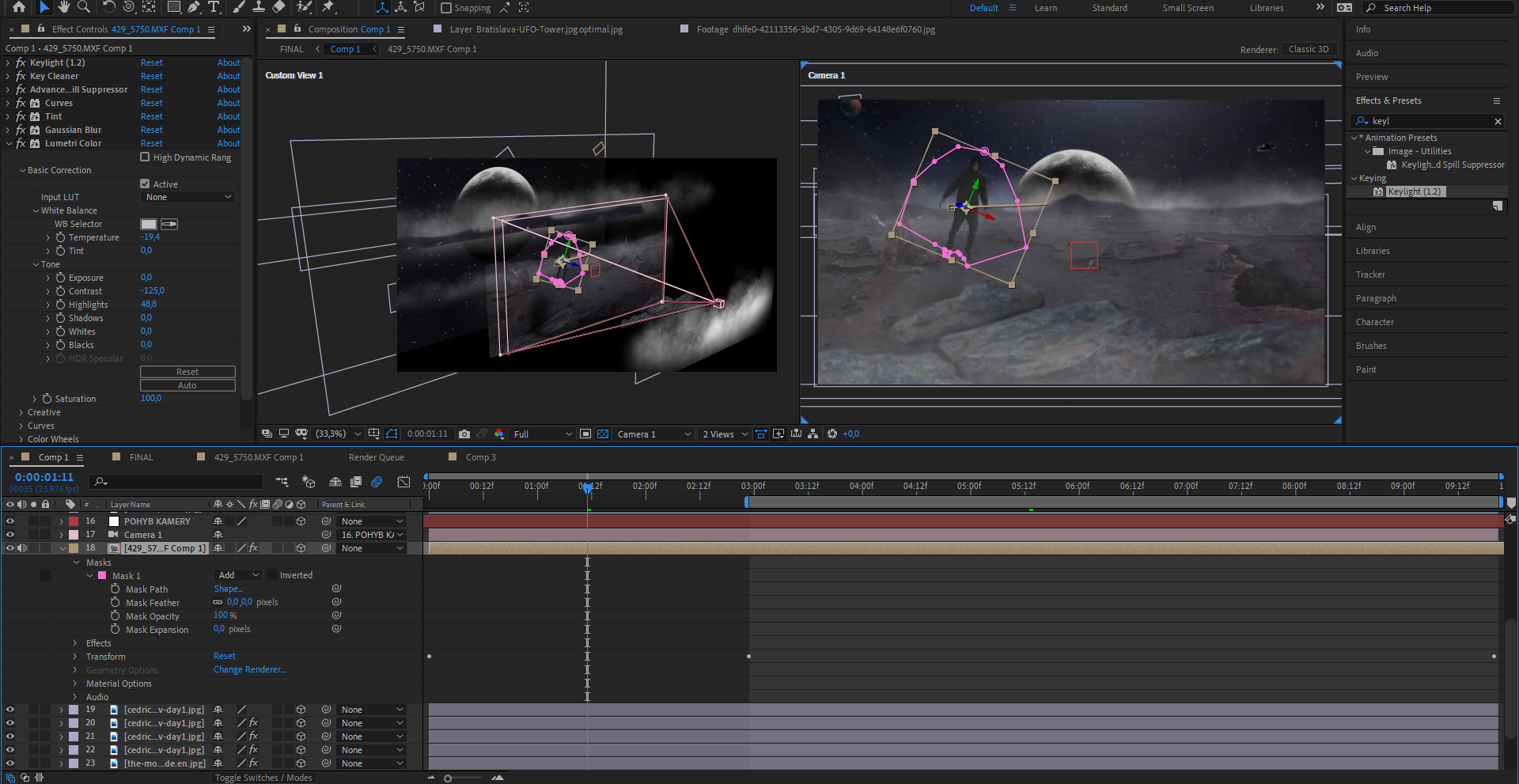Select the Home icon
This screenshot has height=784, width=1519.
click(x=19, y=7)
